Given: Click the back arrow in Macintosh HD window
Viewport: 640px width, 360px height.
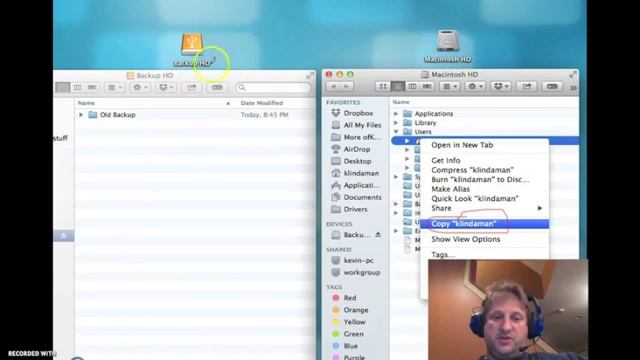Looking at the screenshot, I should (334, 87).
